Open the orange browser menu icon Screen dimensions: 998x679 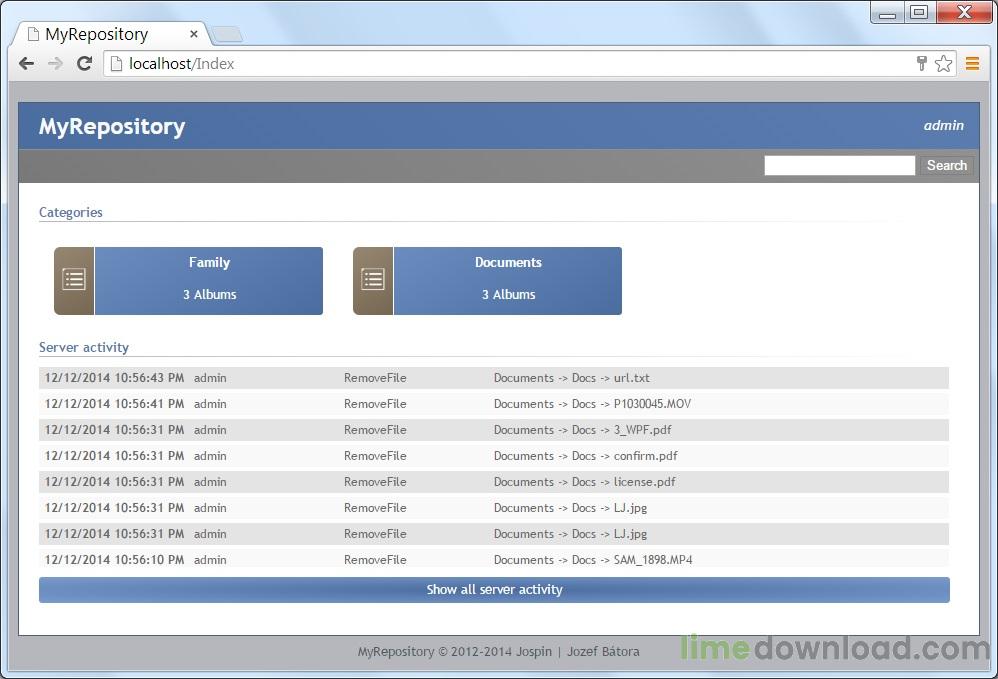972,63
